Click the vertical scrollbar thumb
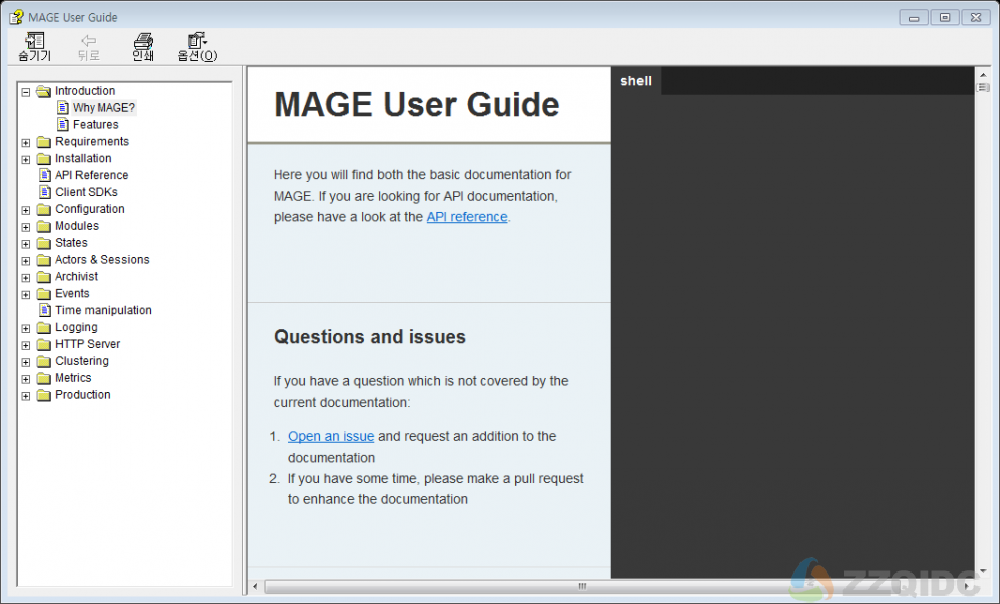The height and width of the screenshot is (604, 1000). pyautogui.click(x=983, y=87)
